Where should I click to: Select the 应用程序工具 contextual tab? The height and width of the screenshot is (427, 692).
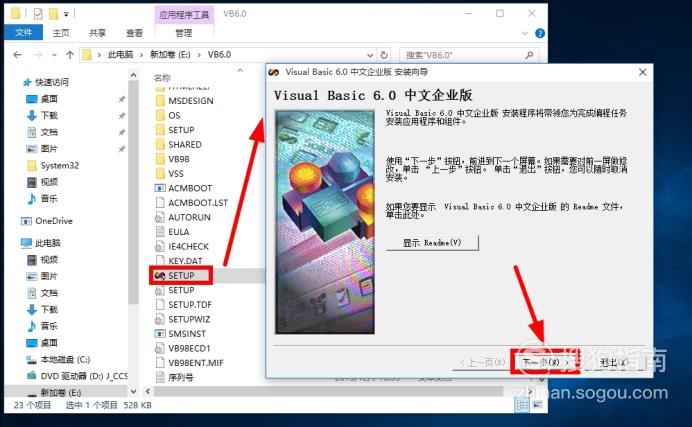pos(184,15)
